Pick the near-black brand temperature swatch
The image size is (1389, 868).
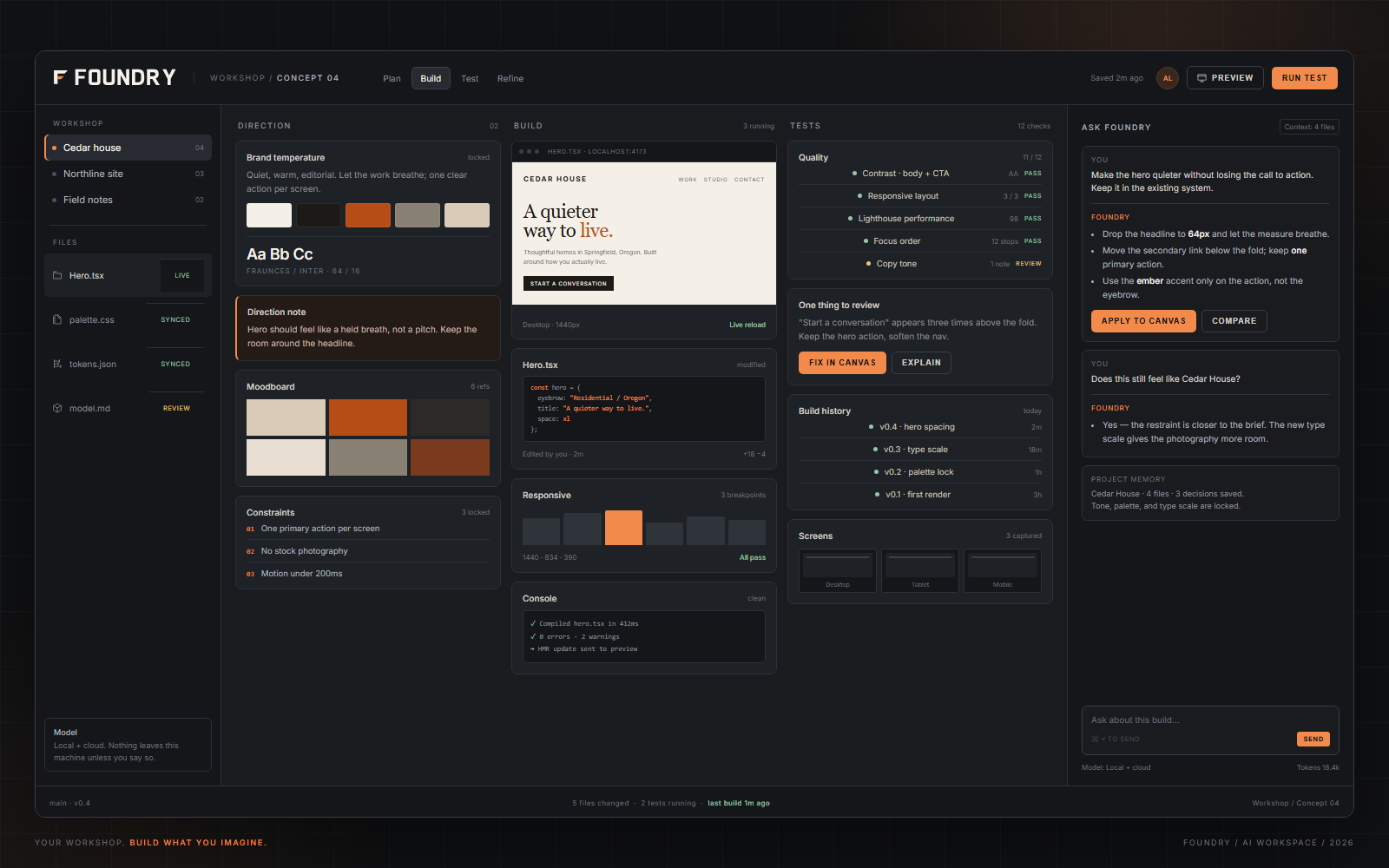click(319, 215)
